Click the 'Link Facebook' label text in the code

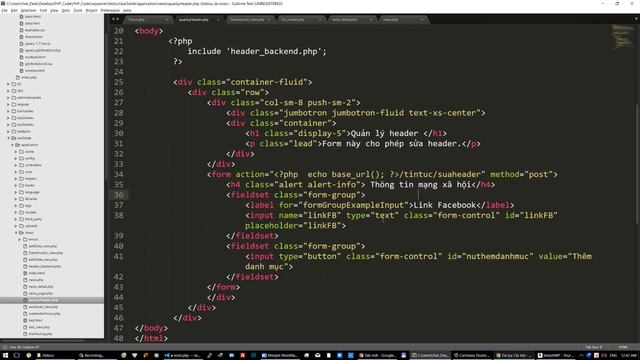tap(445, 205)
